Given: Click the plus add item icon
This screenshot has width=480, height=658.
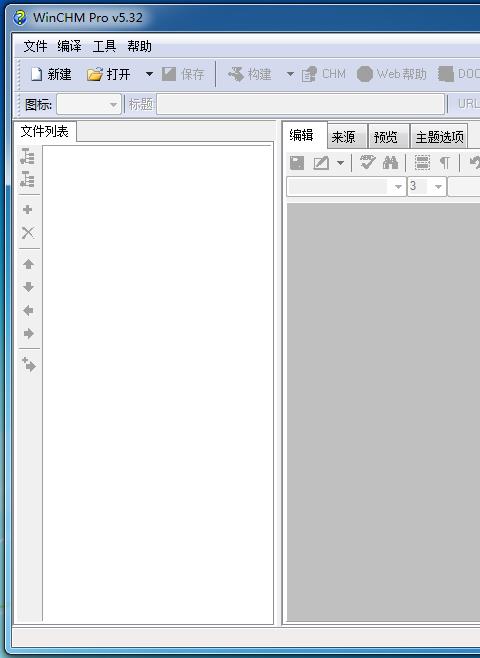Looking at the screenshot, I should (x=28, y=209).
